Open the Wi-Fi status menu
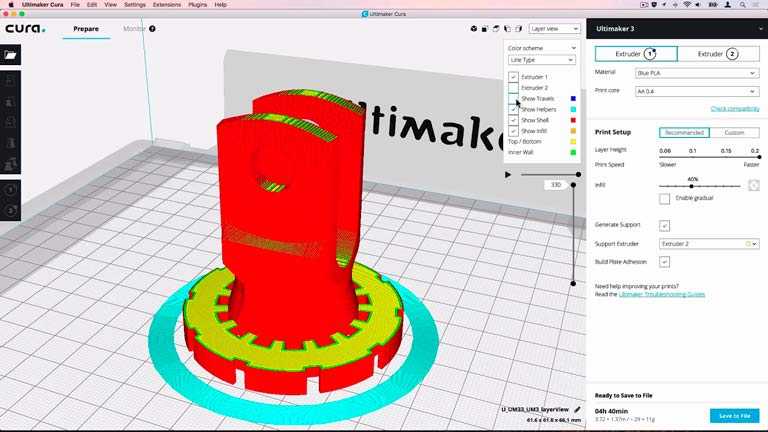The height and width of the screenshot is (432, 768). point(687,4)
